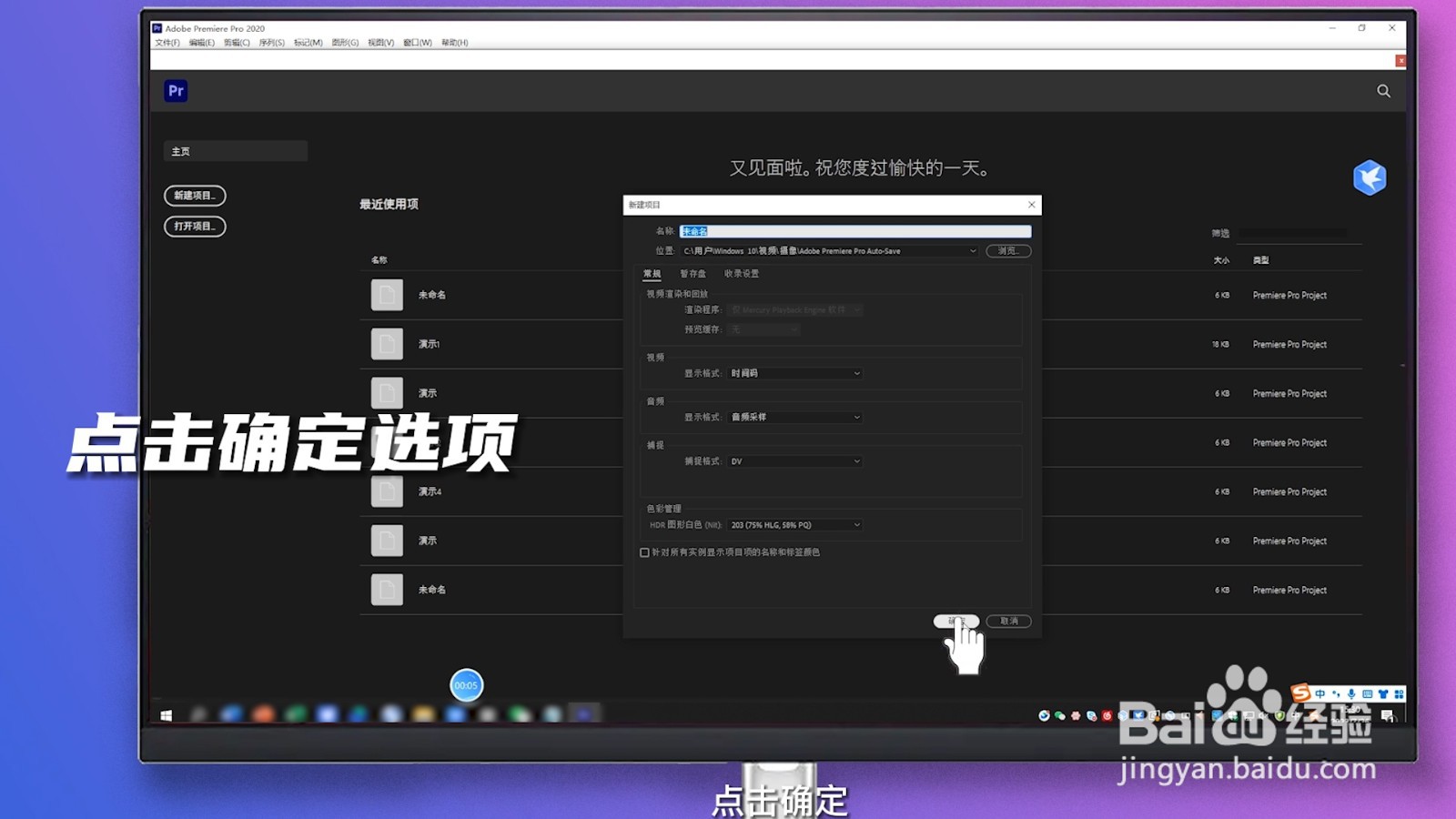The image size is (1456, 819).
Task: Click the search icon in Premiere home screen
Action: 1383,91
